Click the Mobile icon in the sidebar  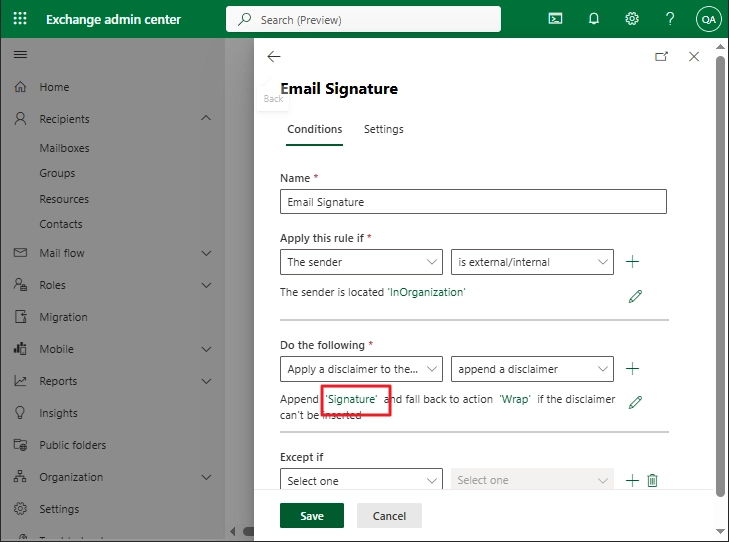pos(20,349)
